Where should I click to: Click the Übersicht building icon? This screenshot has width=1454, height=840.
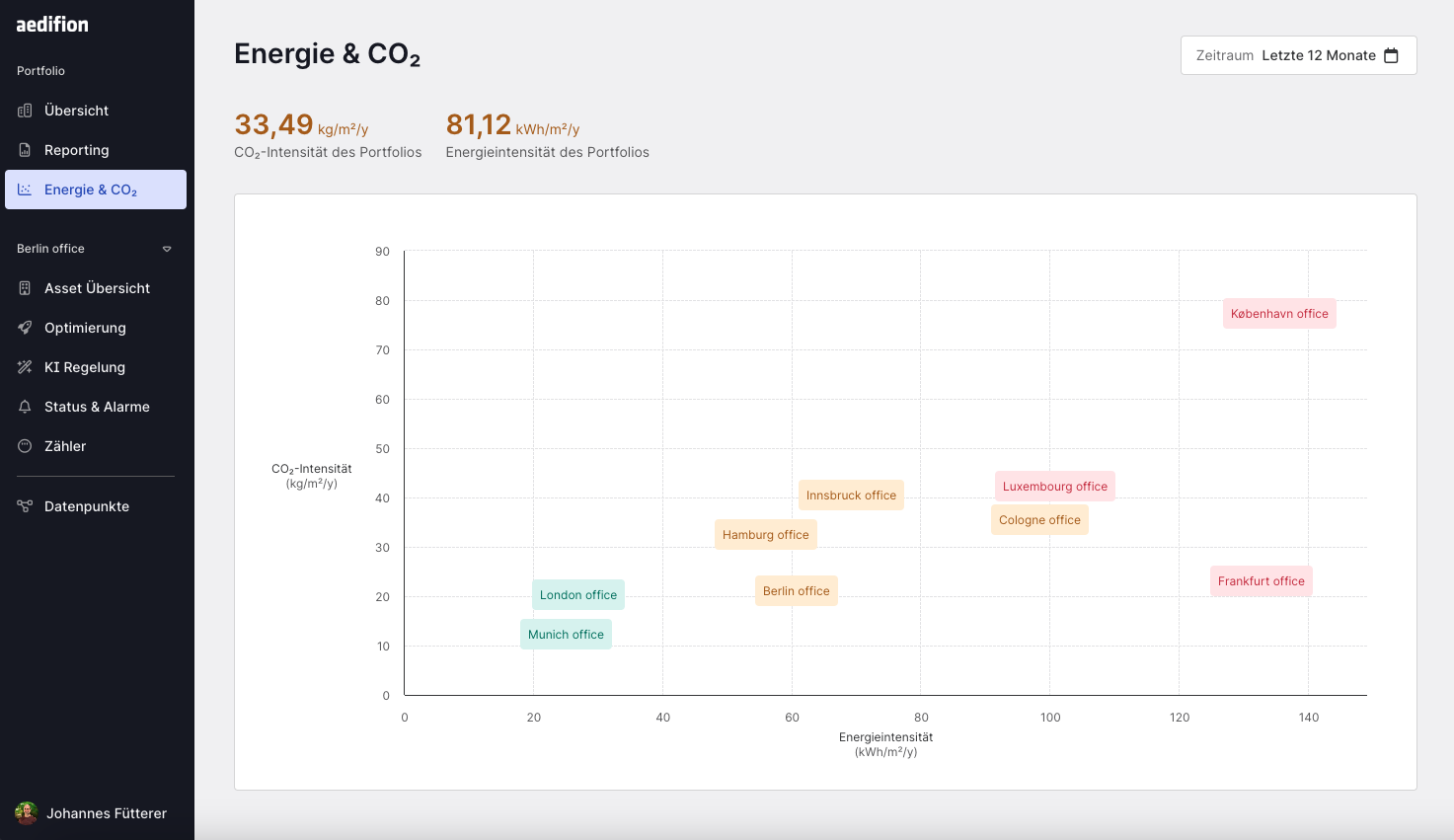[x=25, y=111]
